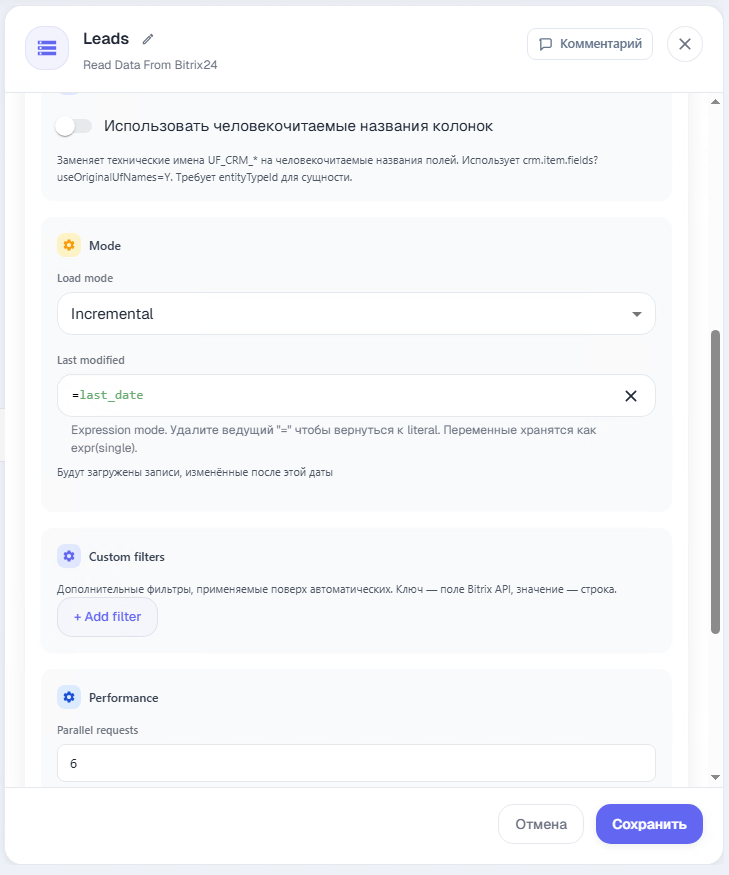Screen dimensions: 729x875
Task: Open the Load mode Incremental dropdown
Action: [356, 314]
